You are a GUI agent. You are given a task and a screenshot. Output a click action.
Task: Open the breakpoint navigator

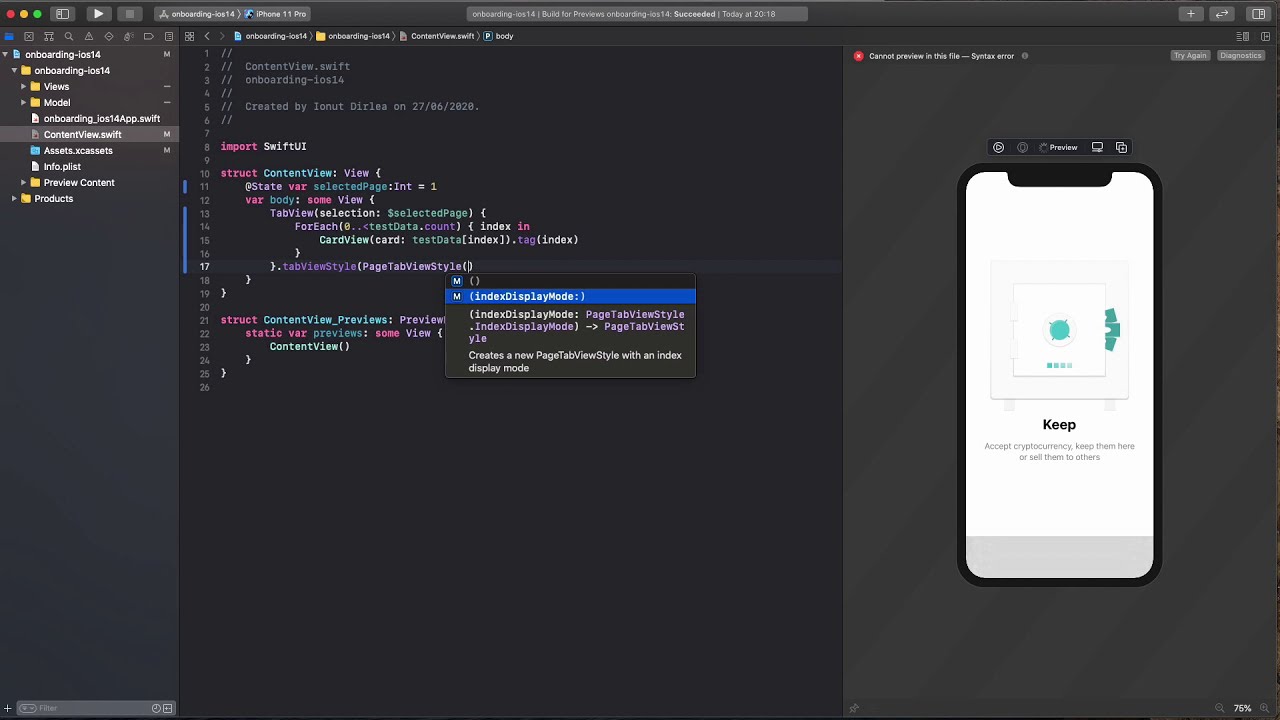pyautogui.click(x=148, y=36)
